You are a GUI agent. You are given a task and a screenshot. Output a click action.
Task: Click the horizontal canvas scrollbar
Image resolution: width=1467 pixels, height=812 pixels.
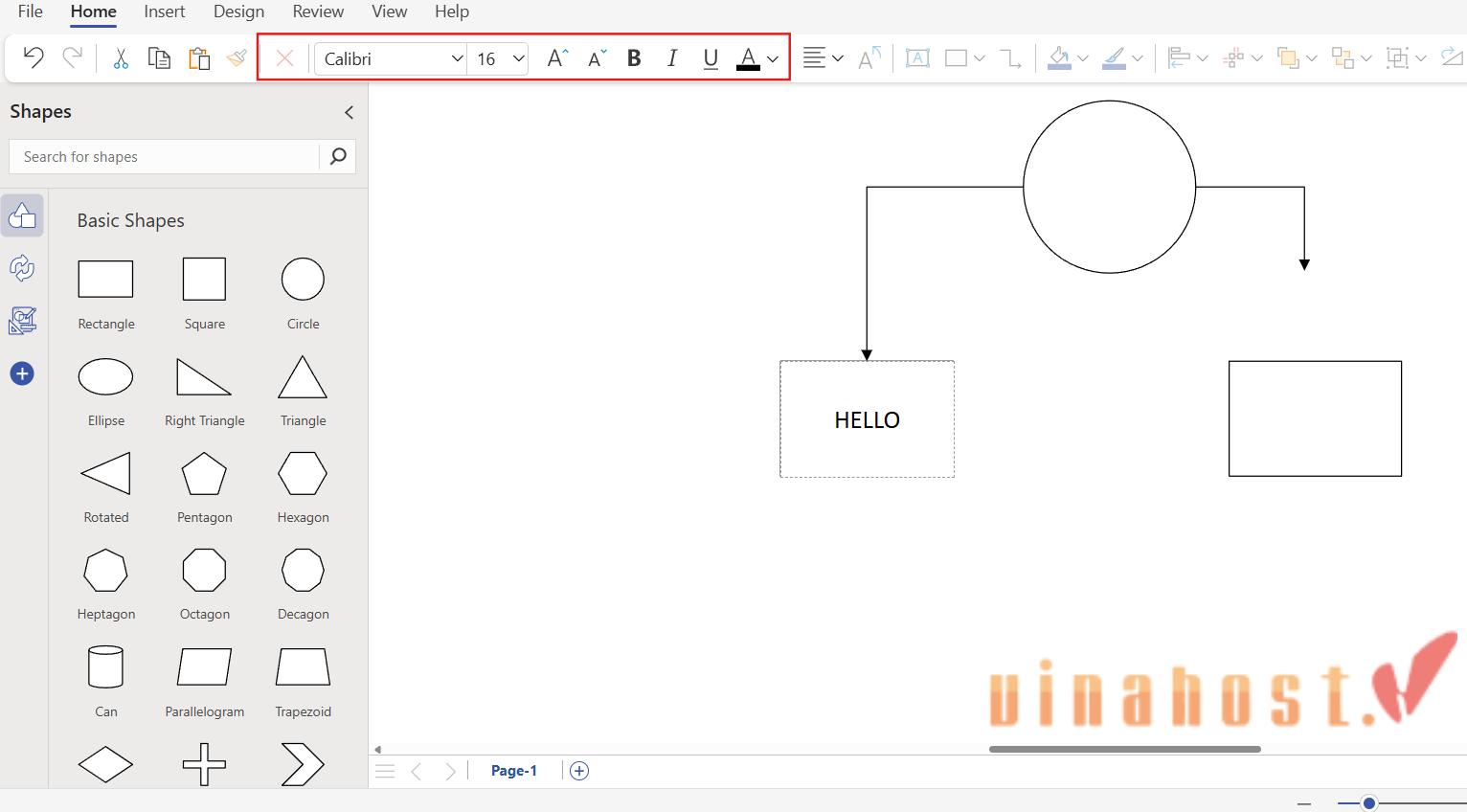pos(1125,749)
